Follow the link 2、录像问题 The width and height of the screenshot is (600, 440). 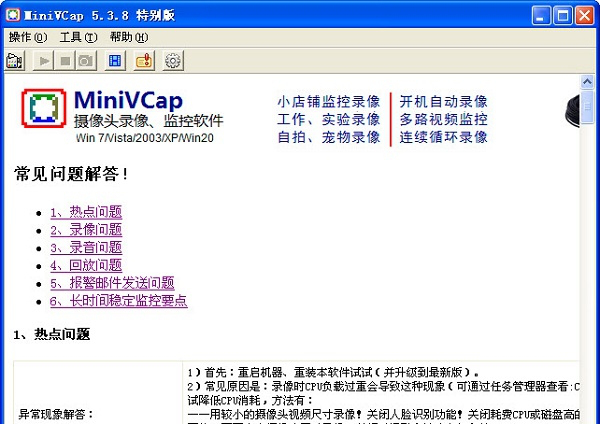click(x=86, y=230)
